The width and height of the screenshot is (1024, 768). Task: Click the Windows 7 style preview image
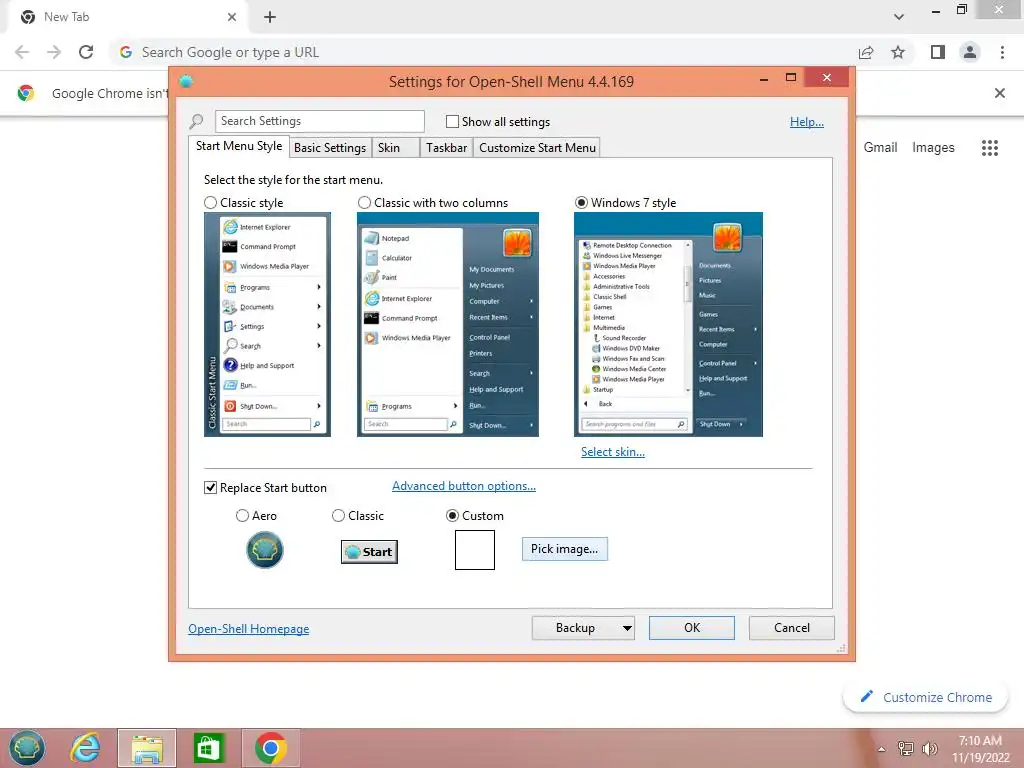click(668, 325)
